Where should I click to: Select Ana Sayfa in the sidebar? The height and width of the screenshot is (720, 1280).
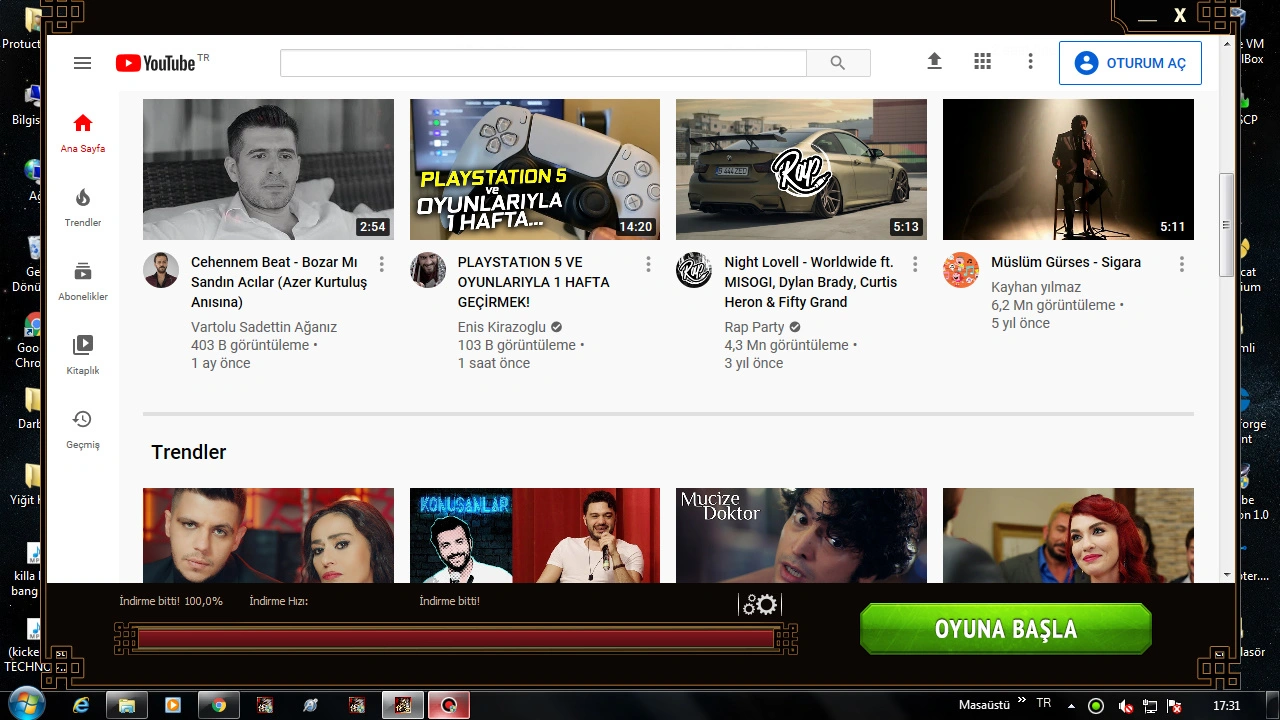click(x=83, y=133)
